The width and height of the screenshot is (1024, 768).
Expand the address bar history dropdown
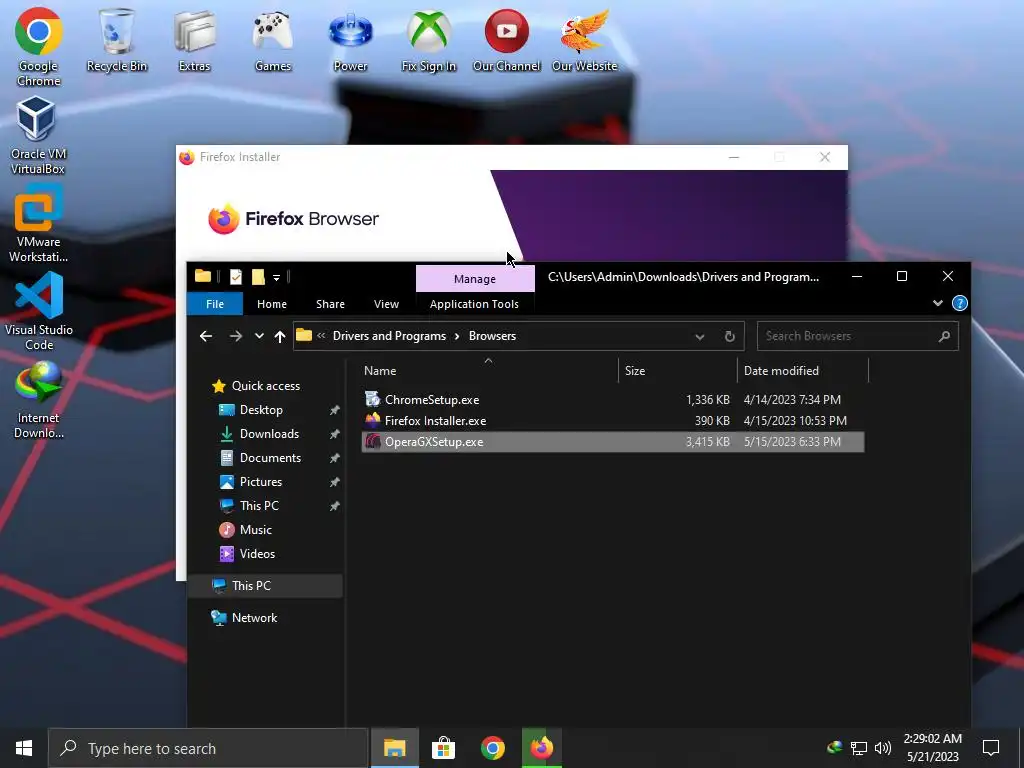(699, 336)
